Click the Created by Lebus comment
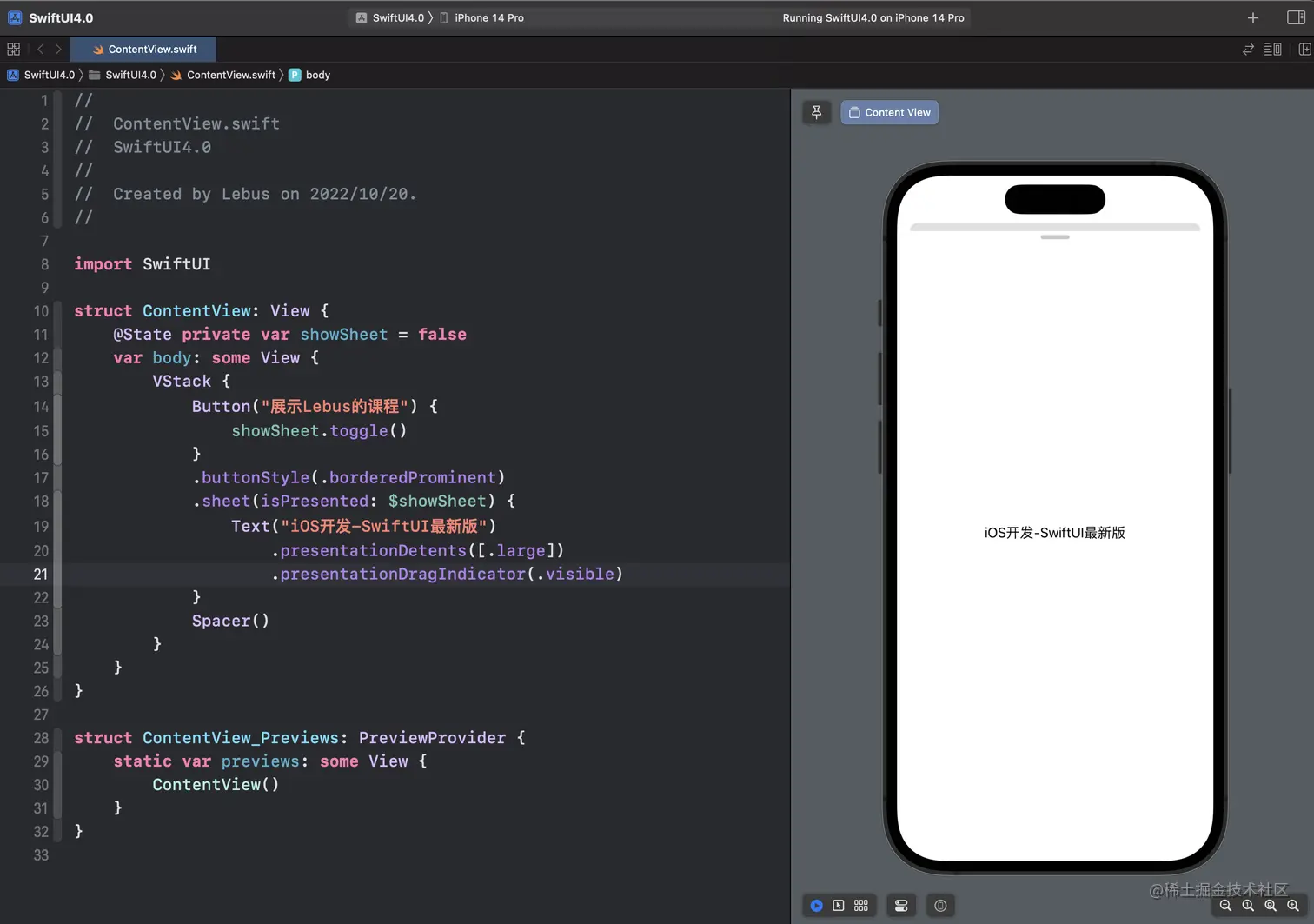Image resolution: width=1314 pixels, height=924 pixels. 245,194
